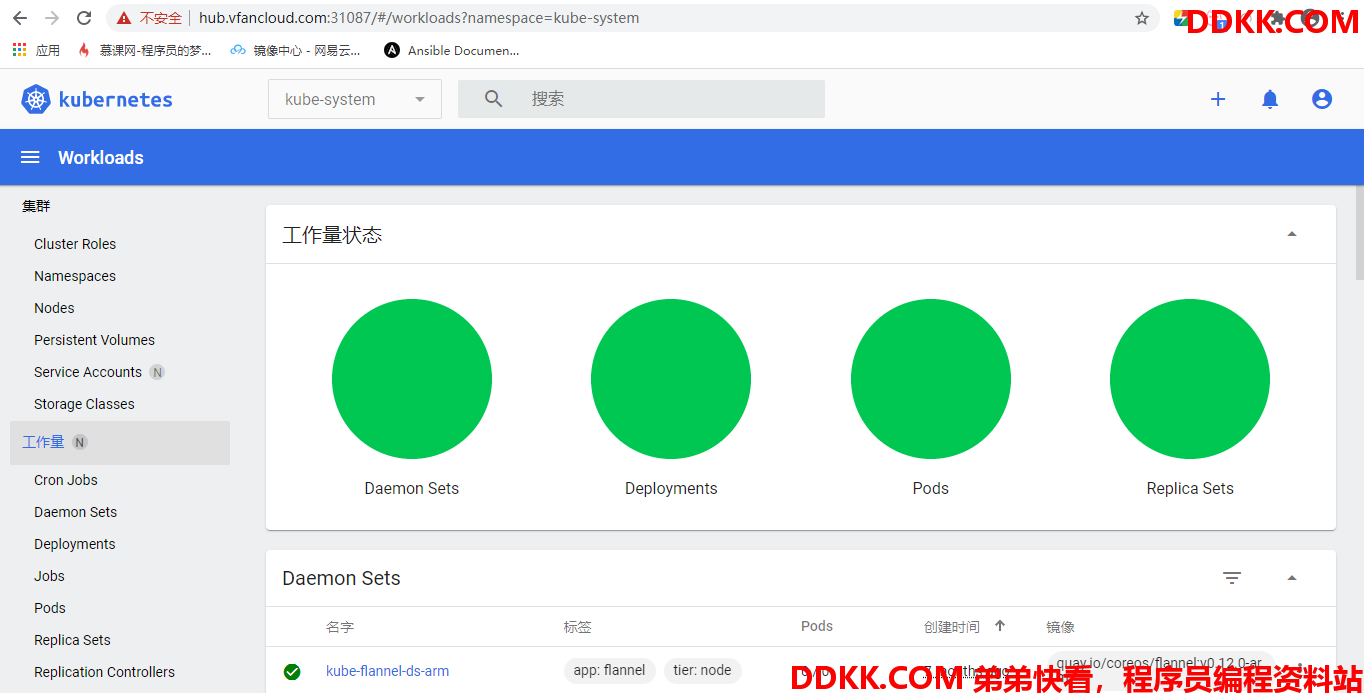This screenshot has width=1364, height=693.
Task: Open Replica Sets in sidebar
Action: coord(72,640)
